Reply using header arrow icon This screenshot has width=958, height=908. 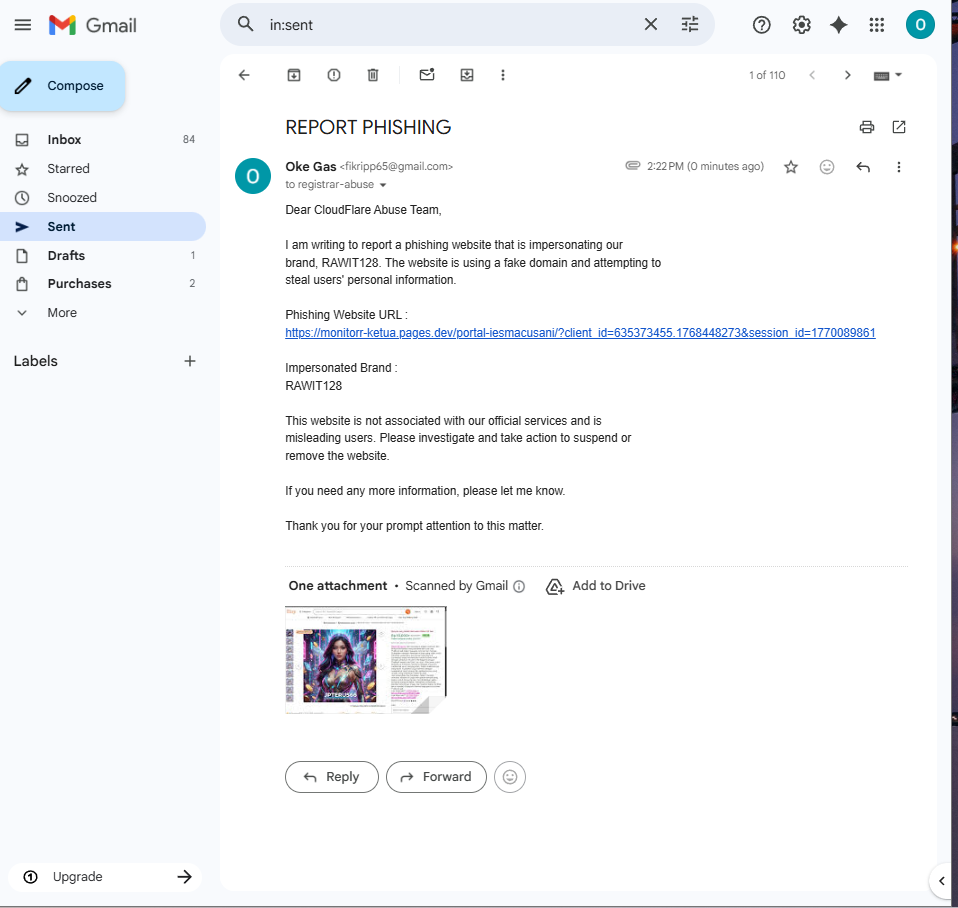pos(863,167)
